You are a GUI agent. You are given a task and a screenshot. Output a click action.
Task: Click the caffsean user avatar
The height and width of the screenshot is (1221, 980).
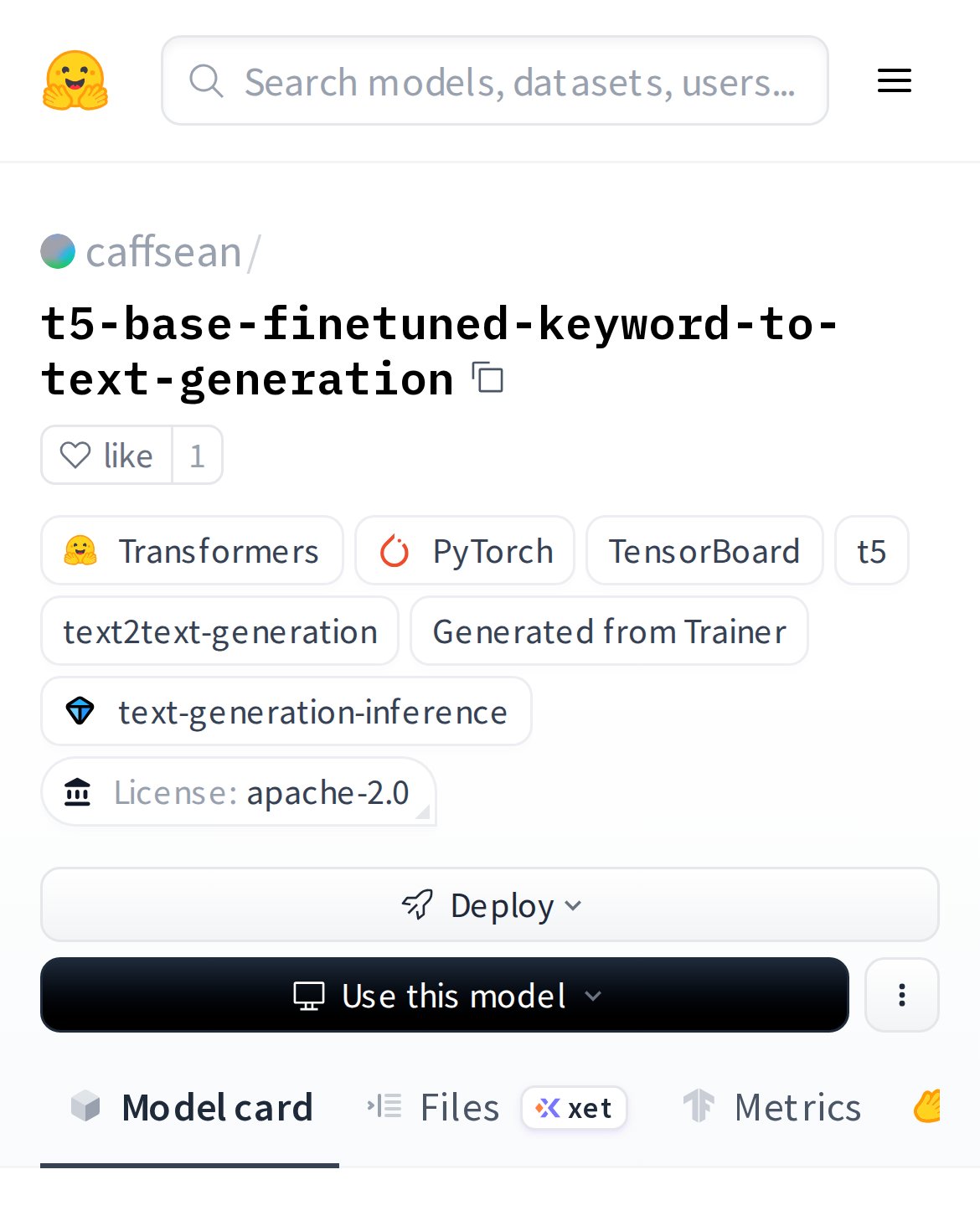pyautogui.click(x=58, y=251)
